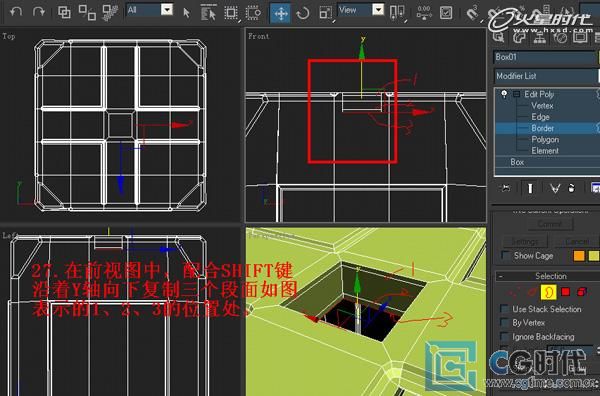600x396 pixels.
Task: Click the Box01 object name field
Action: (x=545, y=57)
